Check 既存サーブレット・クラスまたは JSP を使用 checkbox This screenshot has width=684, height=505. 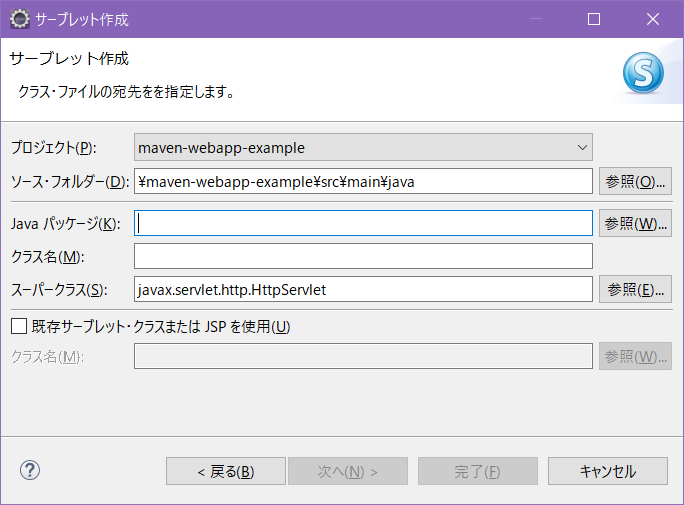19,326
